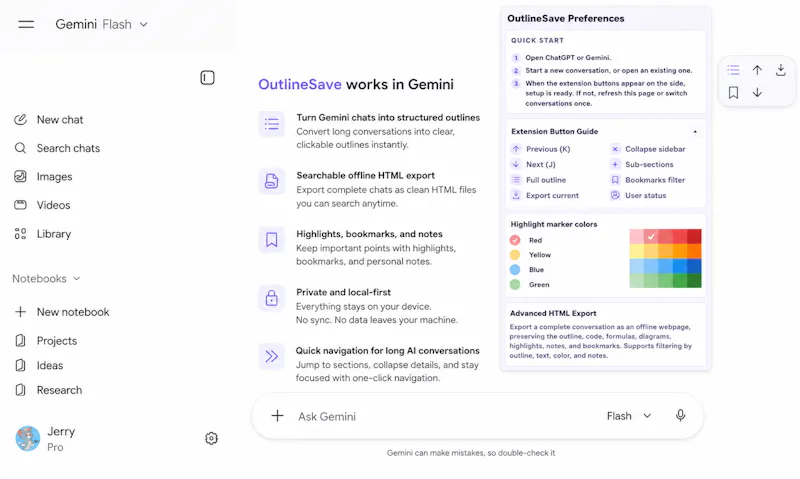
Task: Collapse the Extension Button Guide section
Action: [695, 132]
